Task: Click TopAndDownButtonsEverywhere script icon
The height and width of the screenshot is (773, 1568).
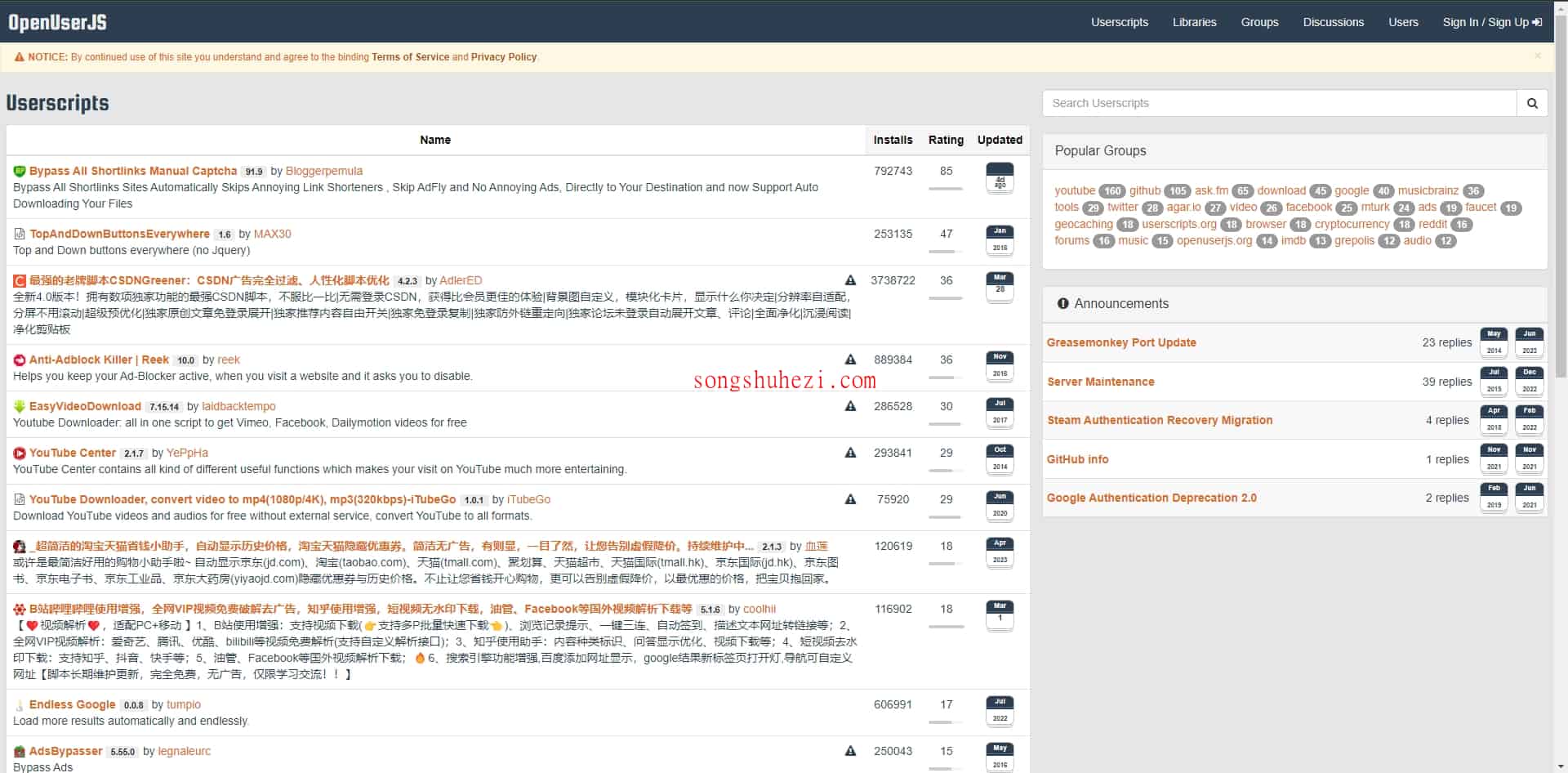Action: pos(20,234)
